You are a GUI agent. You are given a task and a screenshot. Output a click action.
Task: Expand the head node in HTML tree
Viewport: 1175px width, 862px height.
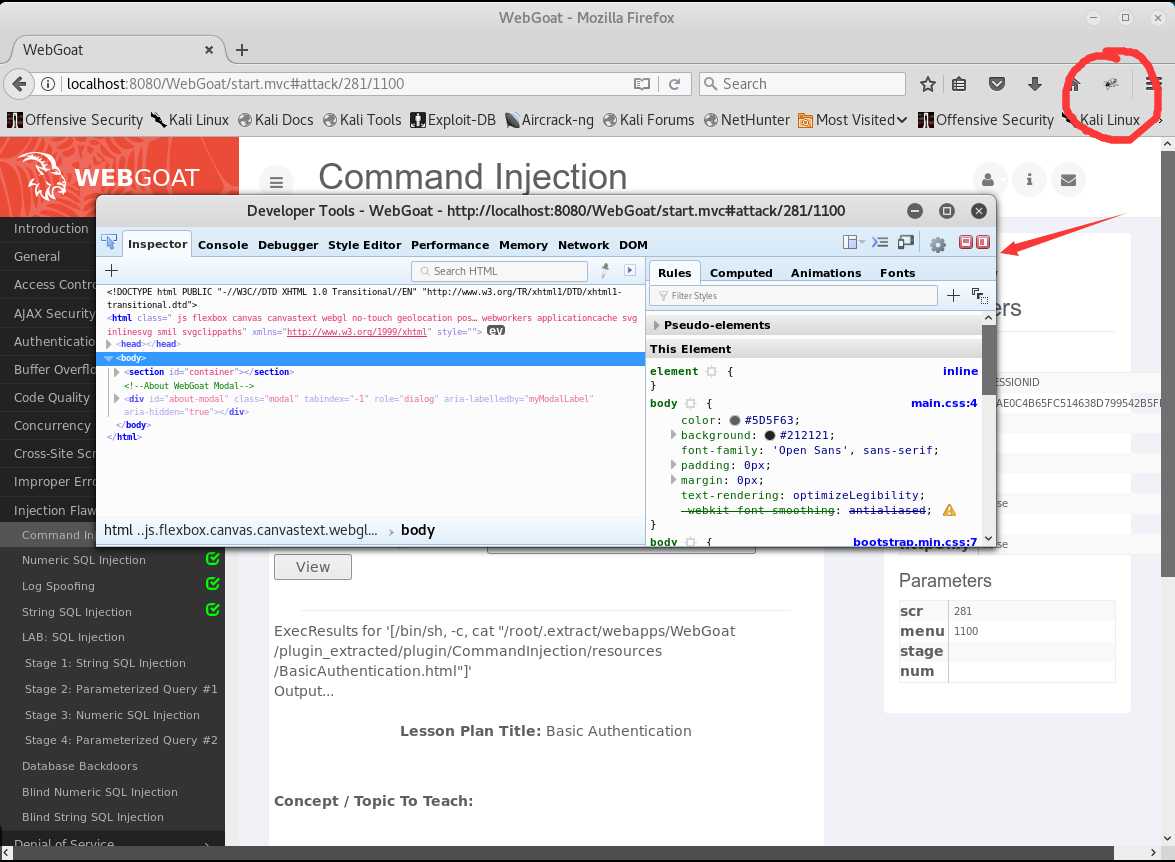pyautogui.click(x=109, y=344)
